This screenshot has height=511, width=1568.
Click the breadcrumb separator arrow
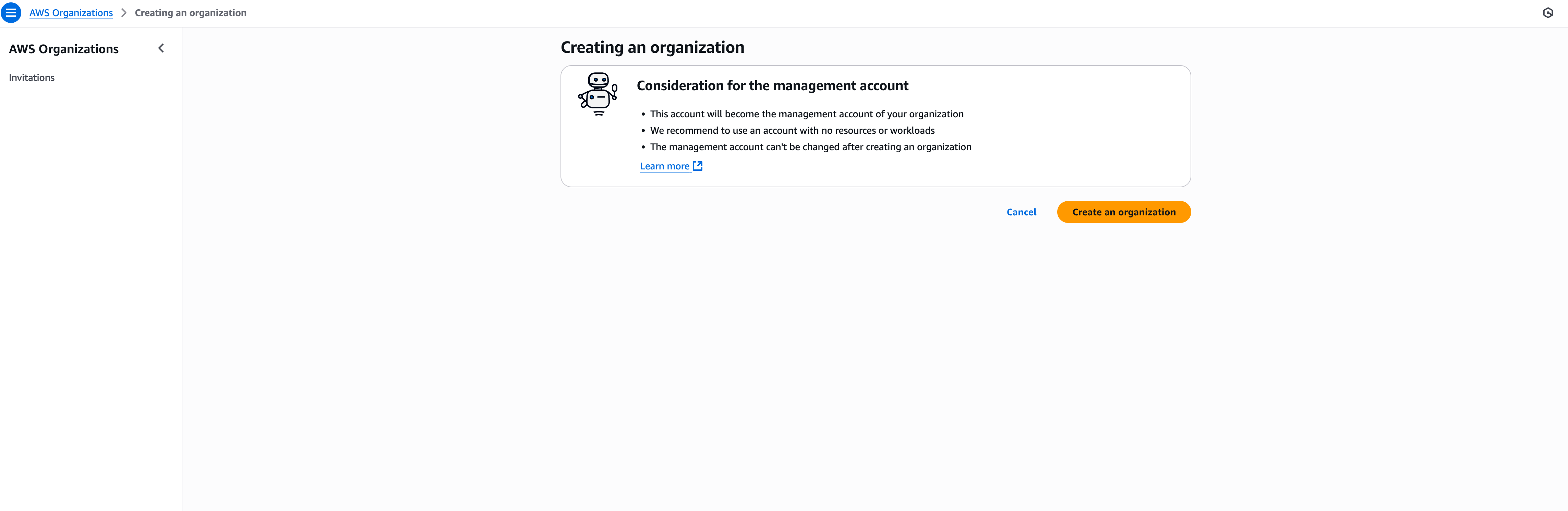click(123, 13)
